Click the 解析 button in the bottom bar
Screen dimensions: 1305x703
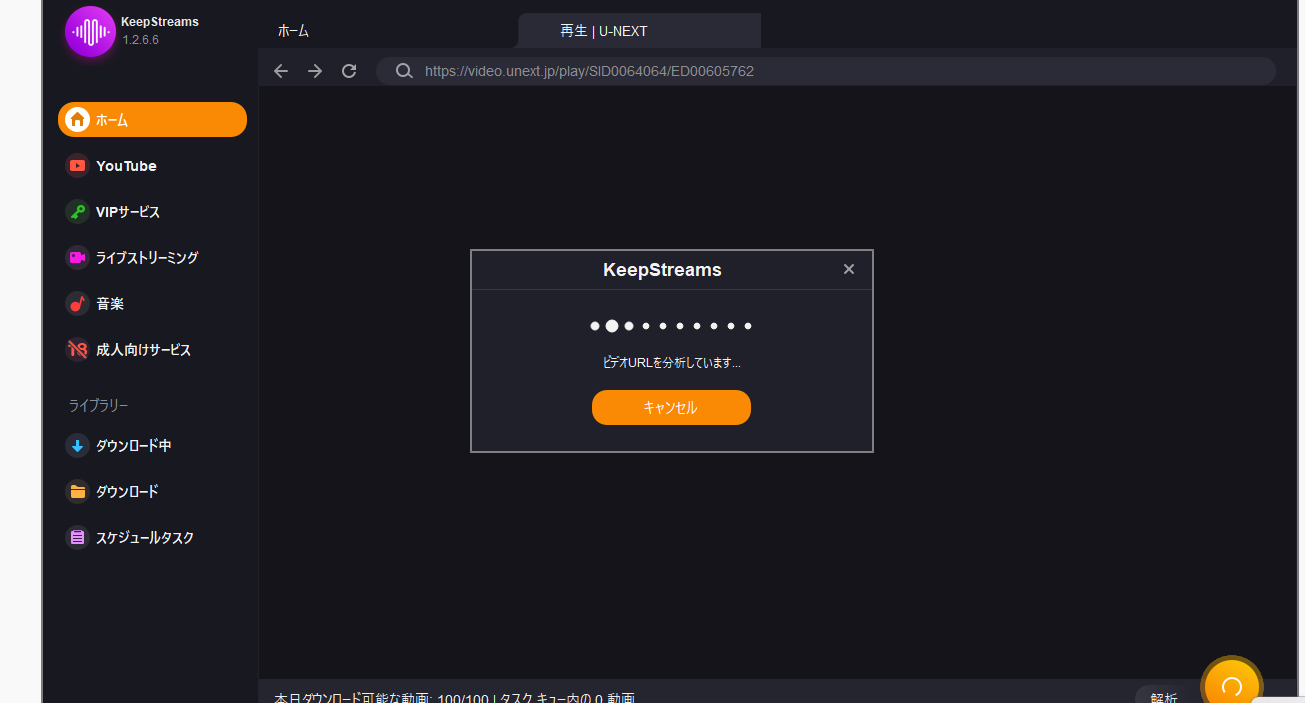(1164, 696)
